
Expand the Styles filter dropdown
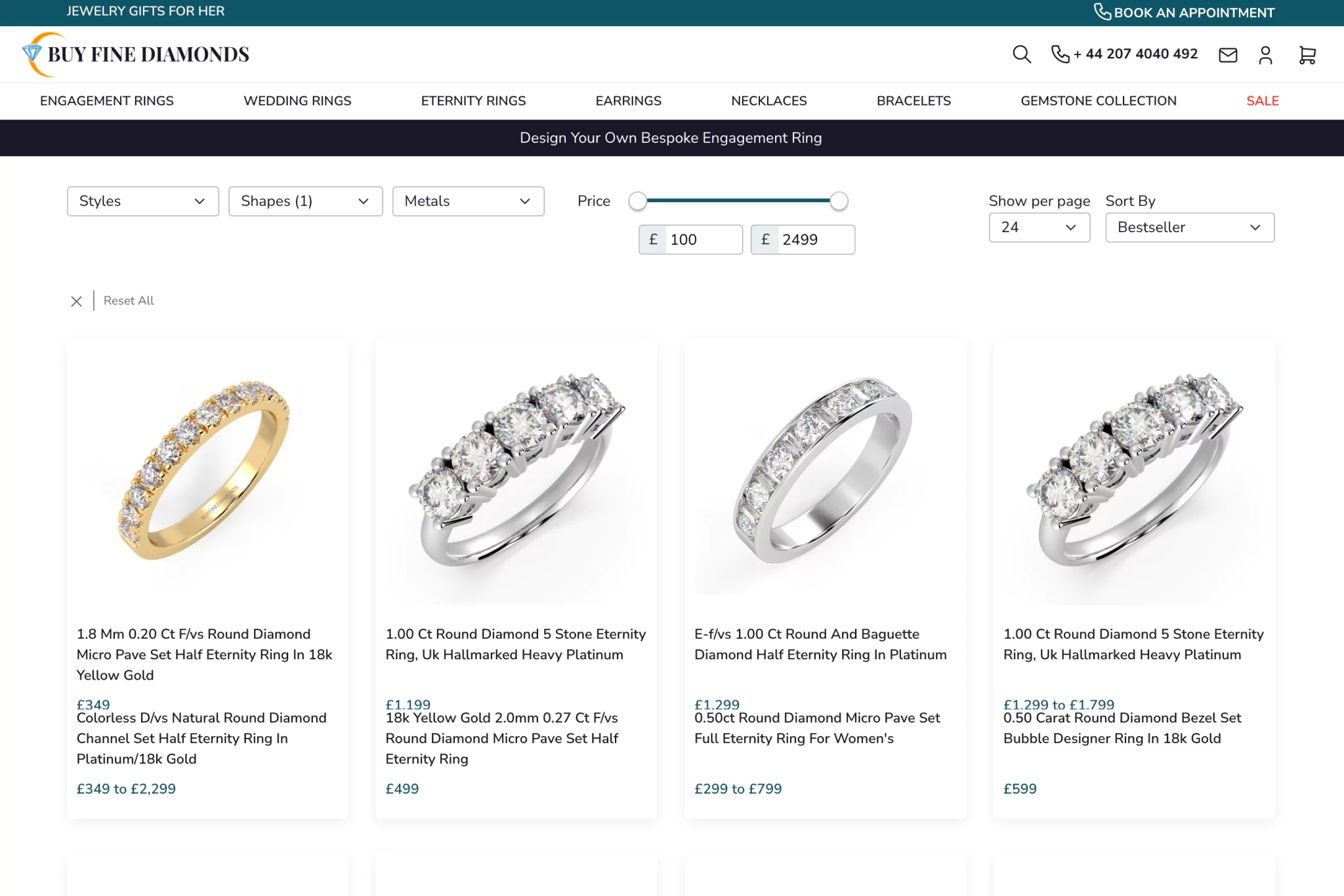point(142,201)
